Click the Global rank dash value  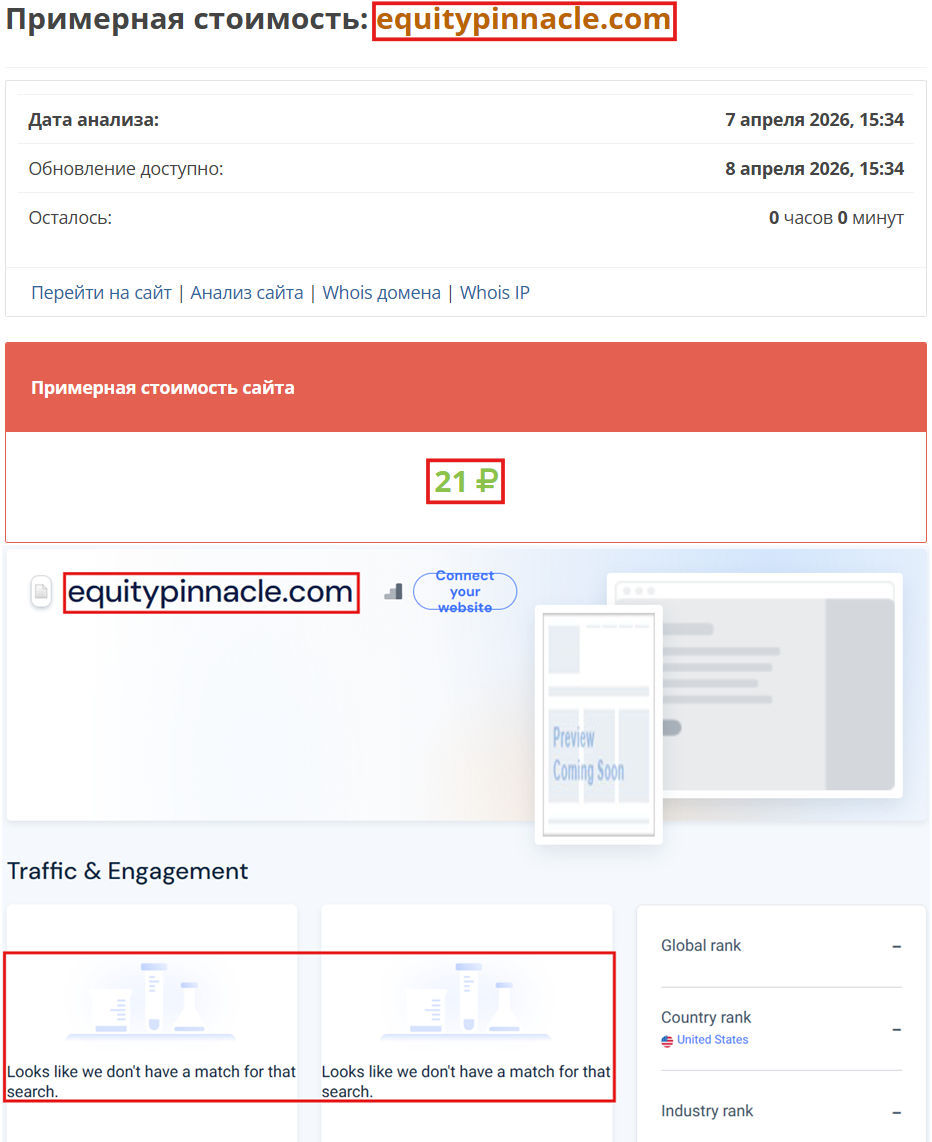895,945
